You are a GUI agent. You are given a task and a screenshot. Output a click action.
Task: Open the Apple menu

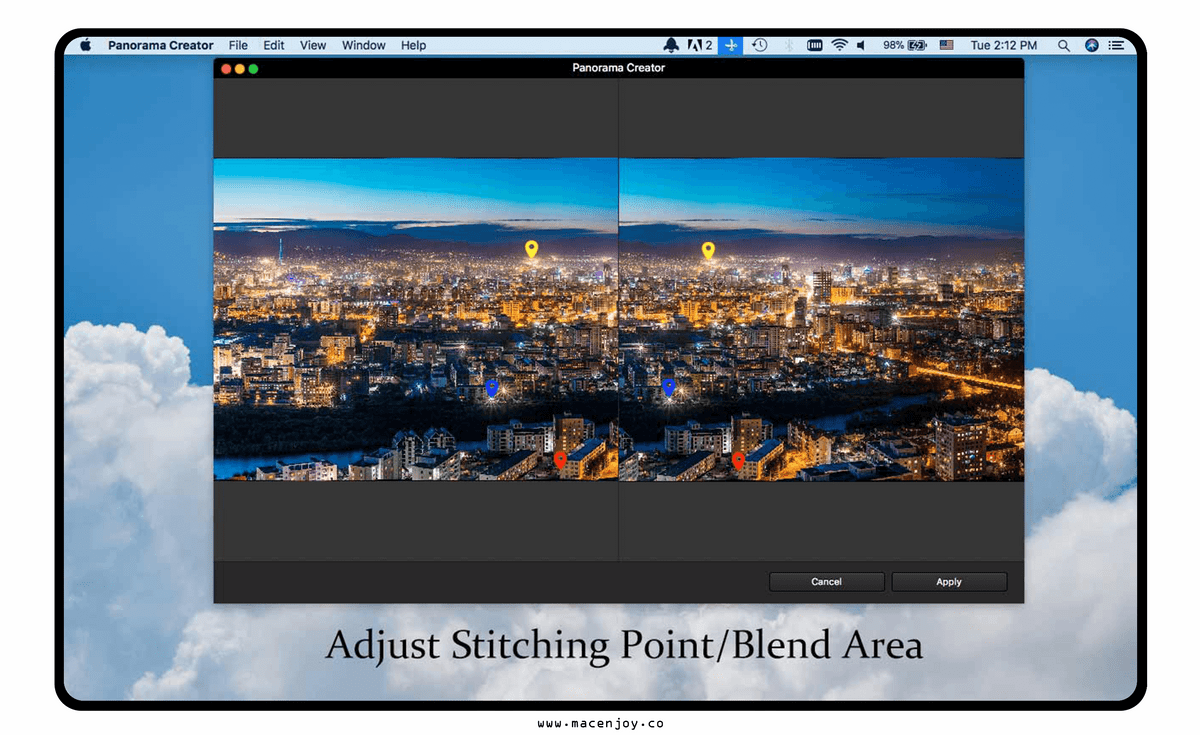click(85, 45)
